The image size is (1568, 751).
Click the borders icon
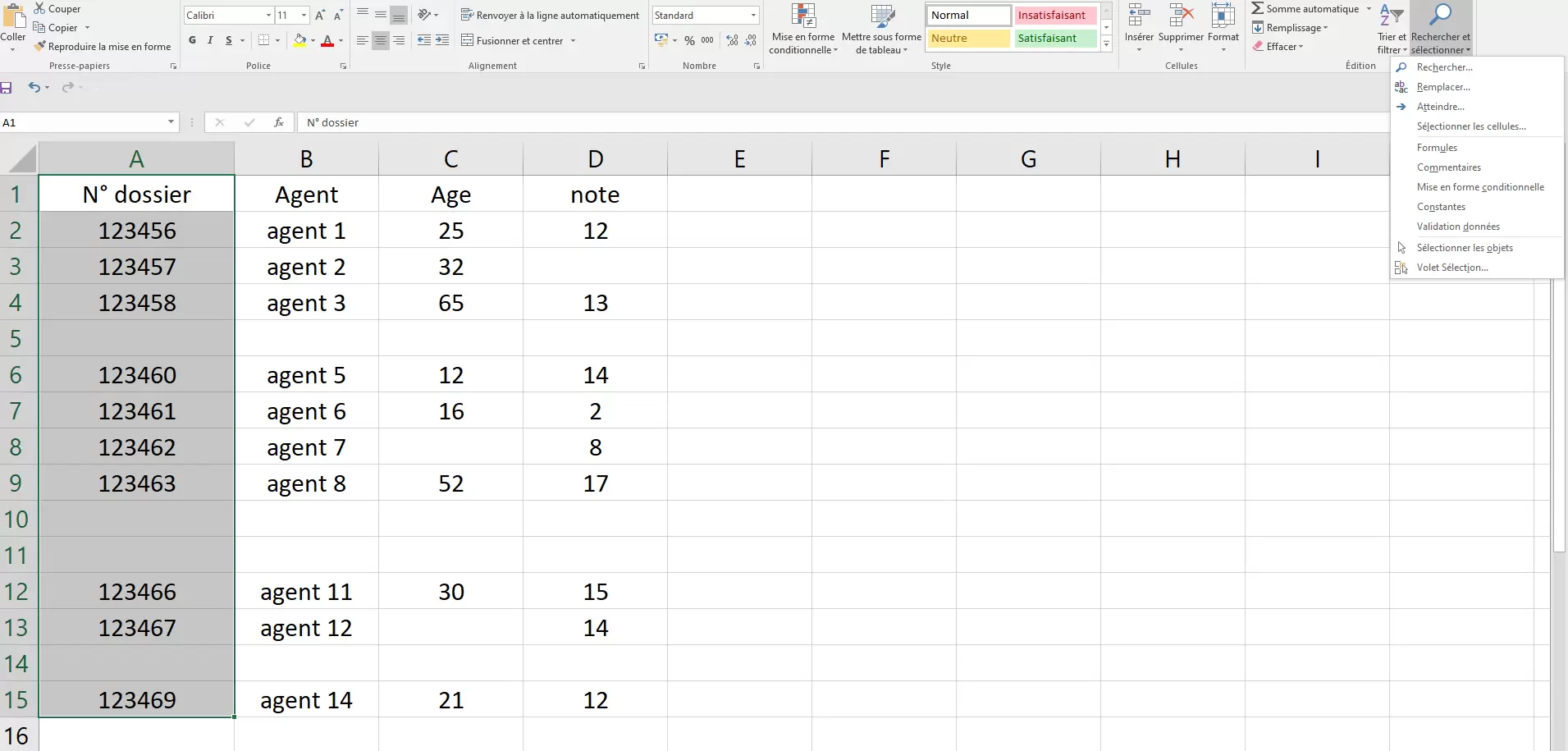pyautogui.click(x=263, y=40)
